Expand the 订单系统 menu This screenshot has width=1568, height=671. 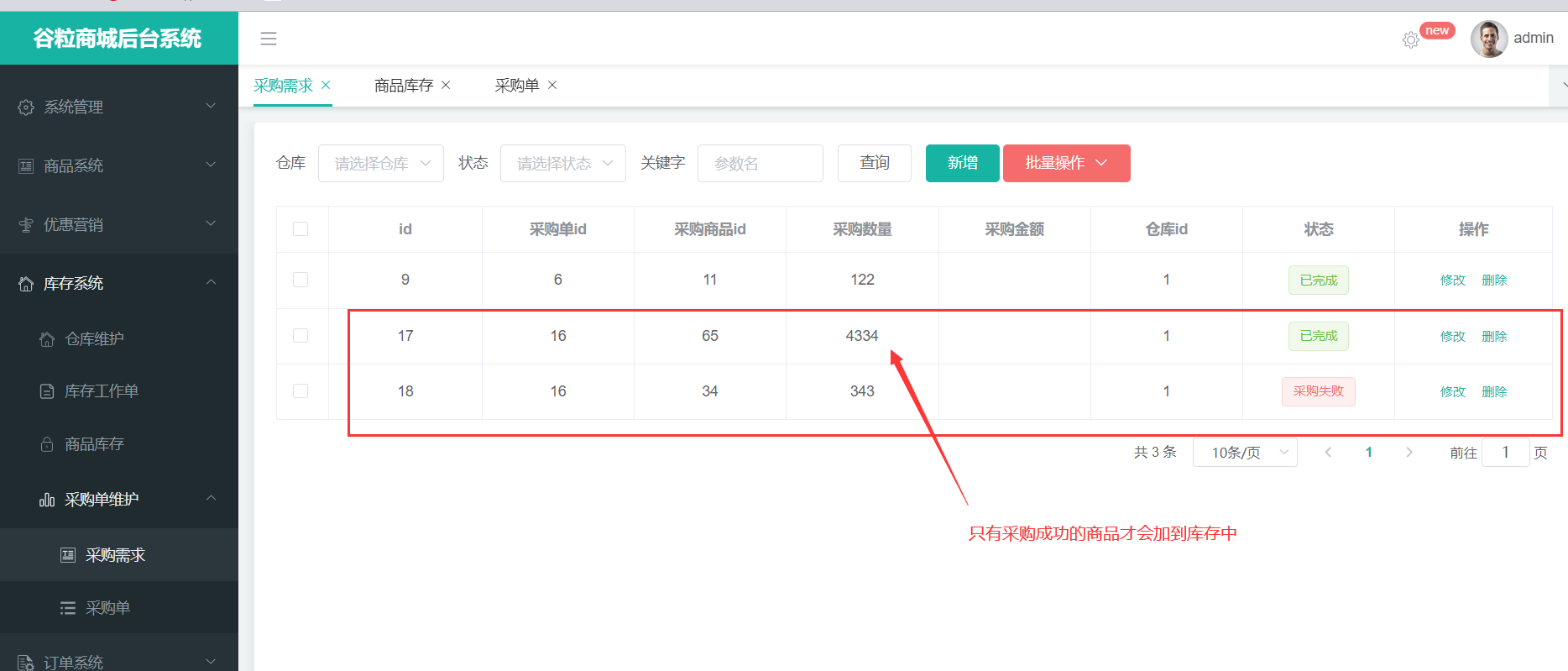[x=119, y=662]
